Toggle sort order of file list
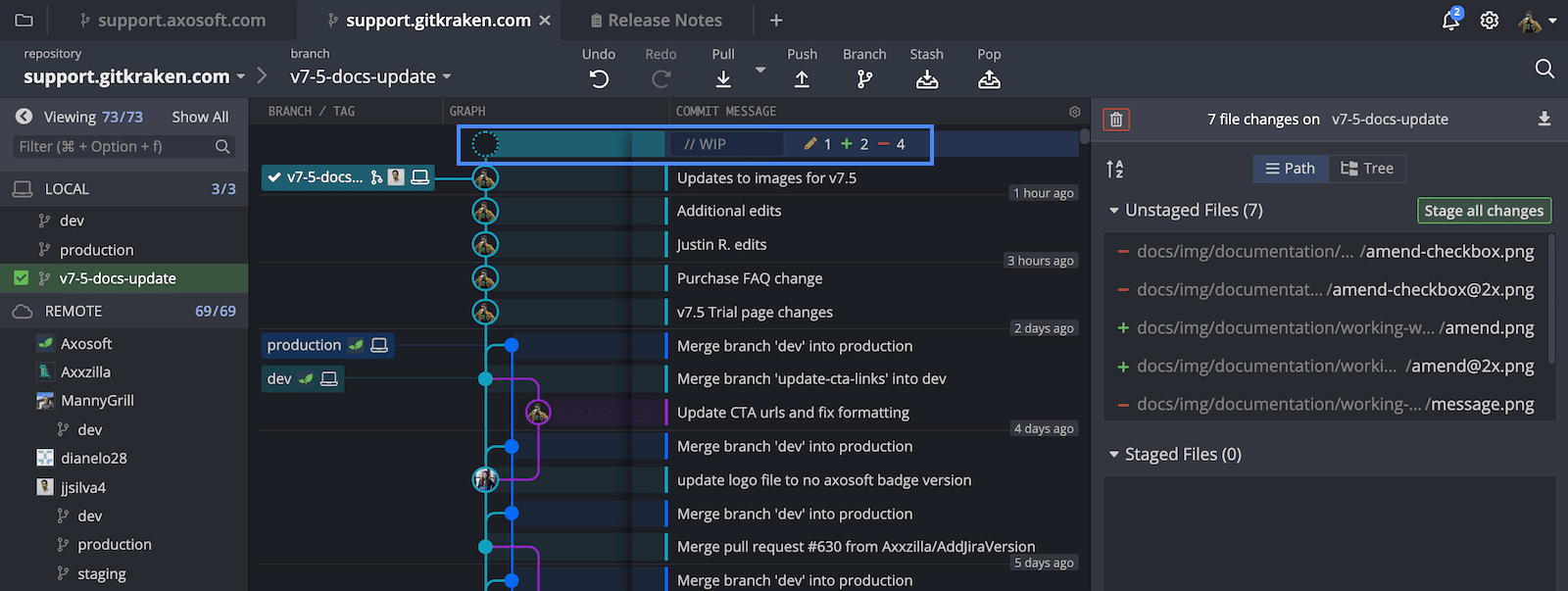The height and width of the screenshot is (591, 1568). (1115, 170)
